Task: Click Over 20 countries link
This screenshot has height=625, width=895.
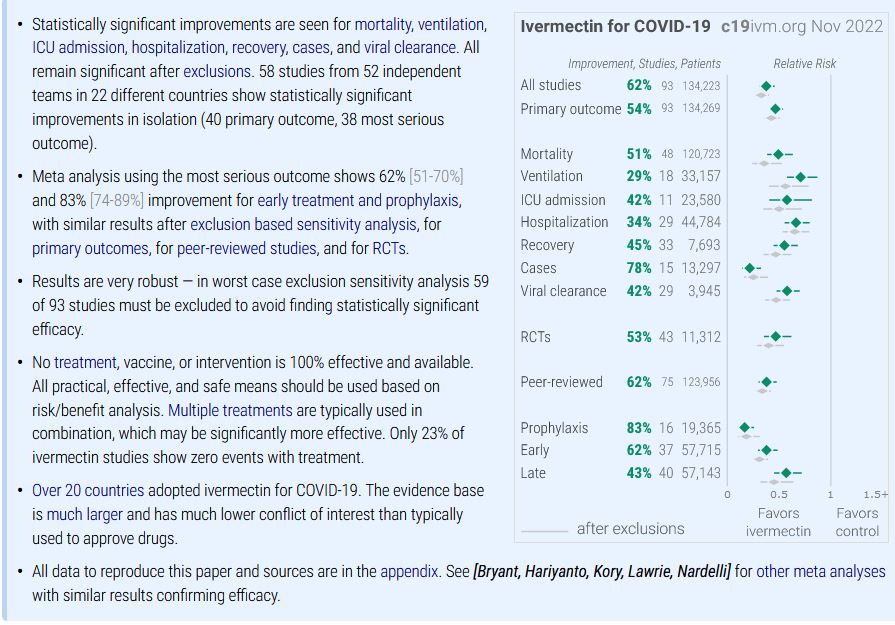Action: (x=88, y=490)
